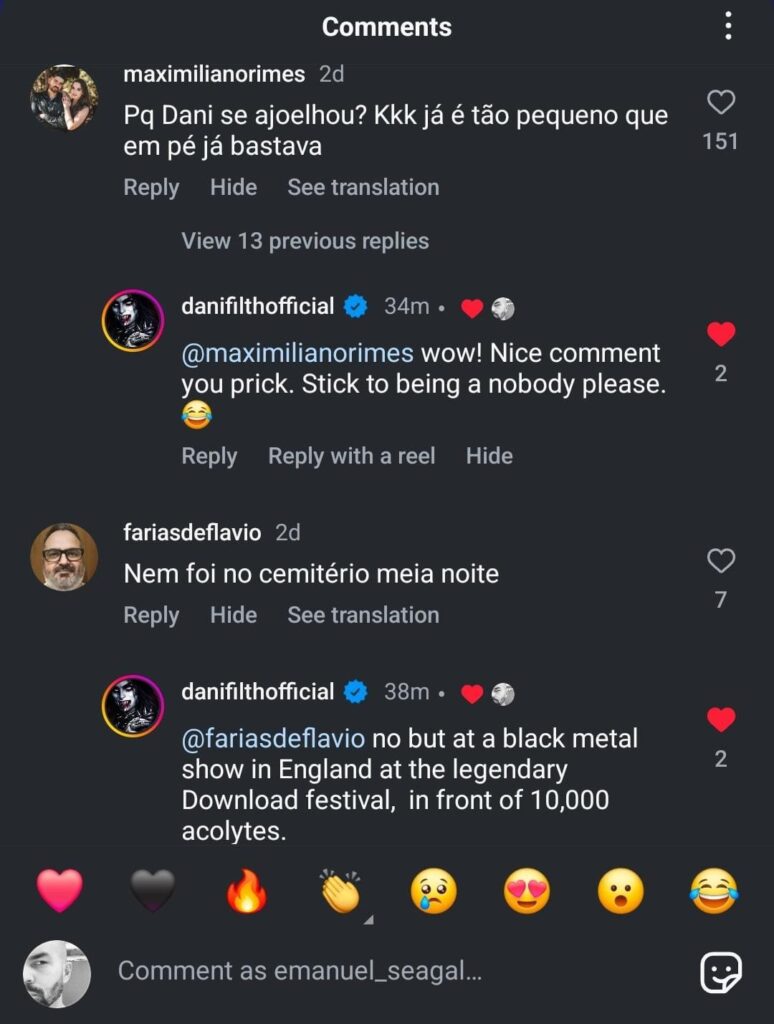The image size is (774, 1024).
Task: Tap the crying face reaction emoji
Action: tap(433, 890)
